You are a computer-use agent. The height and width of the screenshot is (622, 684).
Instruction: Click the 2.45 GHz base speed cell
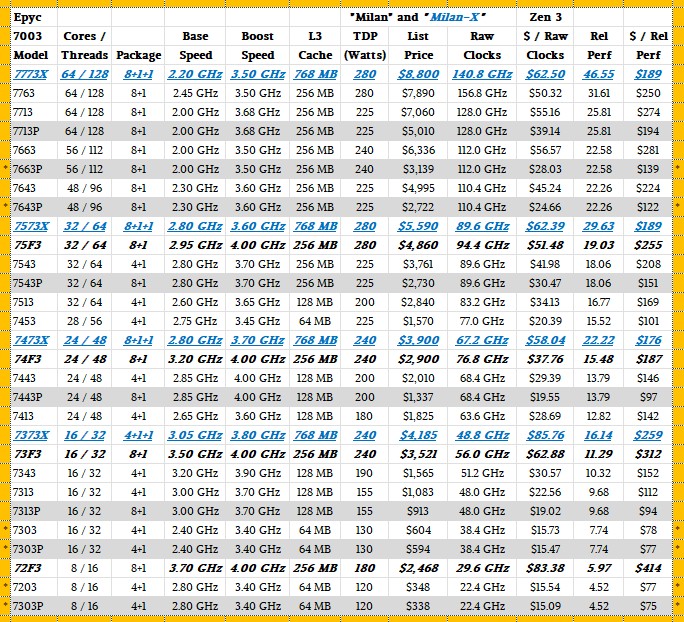(x=195, y=93)
